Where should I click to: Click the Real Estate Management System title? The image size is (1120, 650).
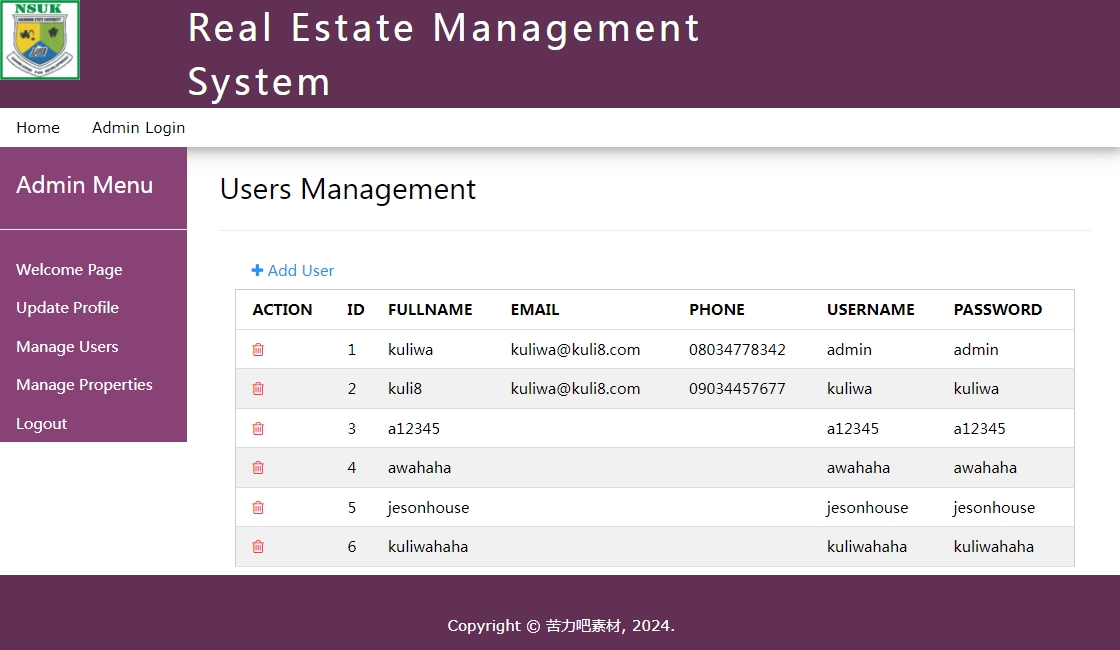coord(444,54)
